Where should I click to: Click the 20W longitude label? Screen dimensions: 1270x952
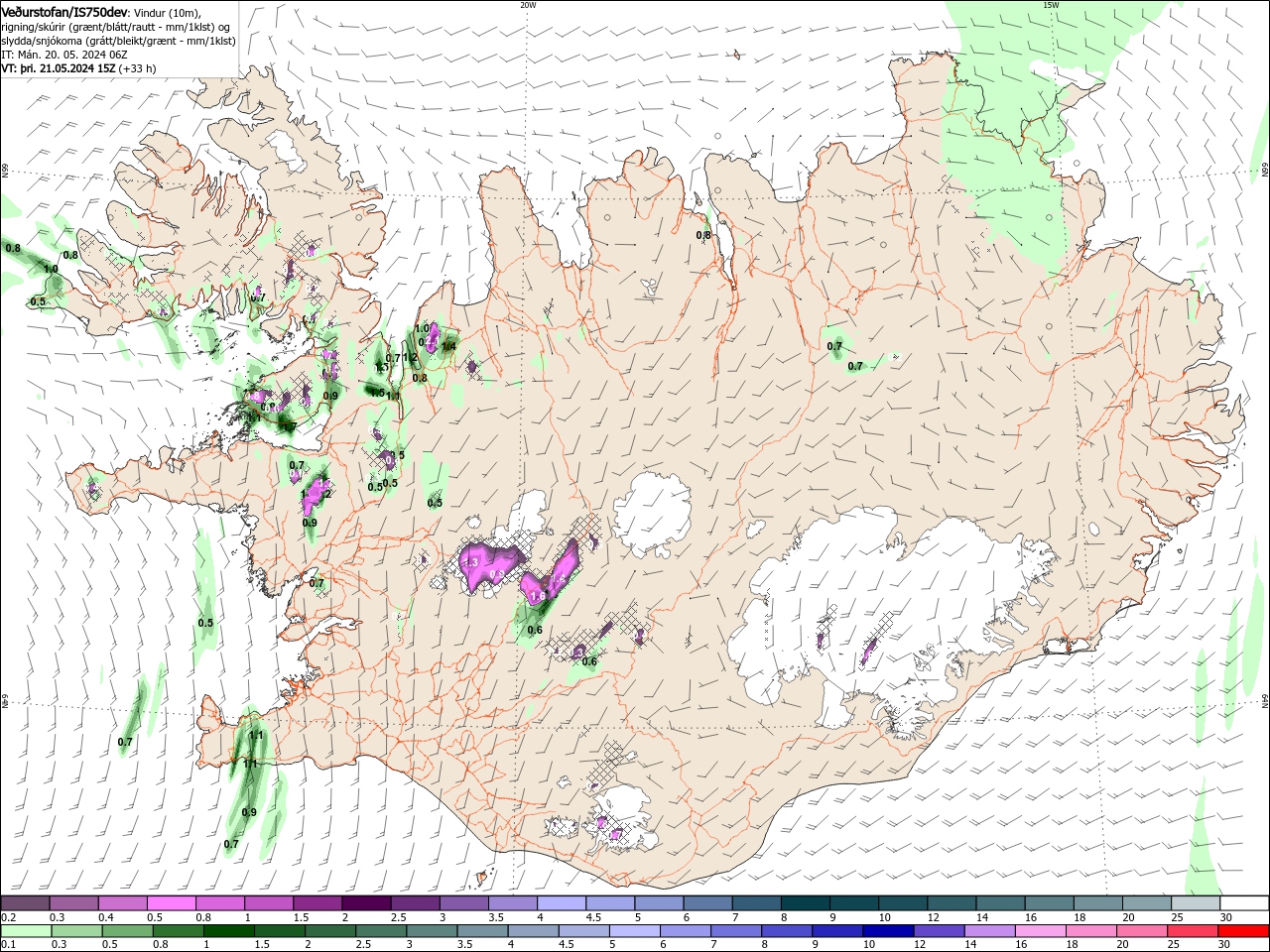point(528,5)
